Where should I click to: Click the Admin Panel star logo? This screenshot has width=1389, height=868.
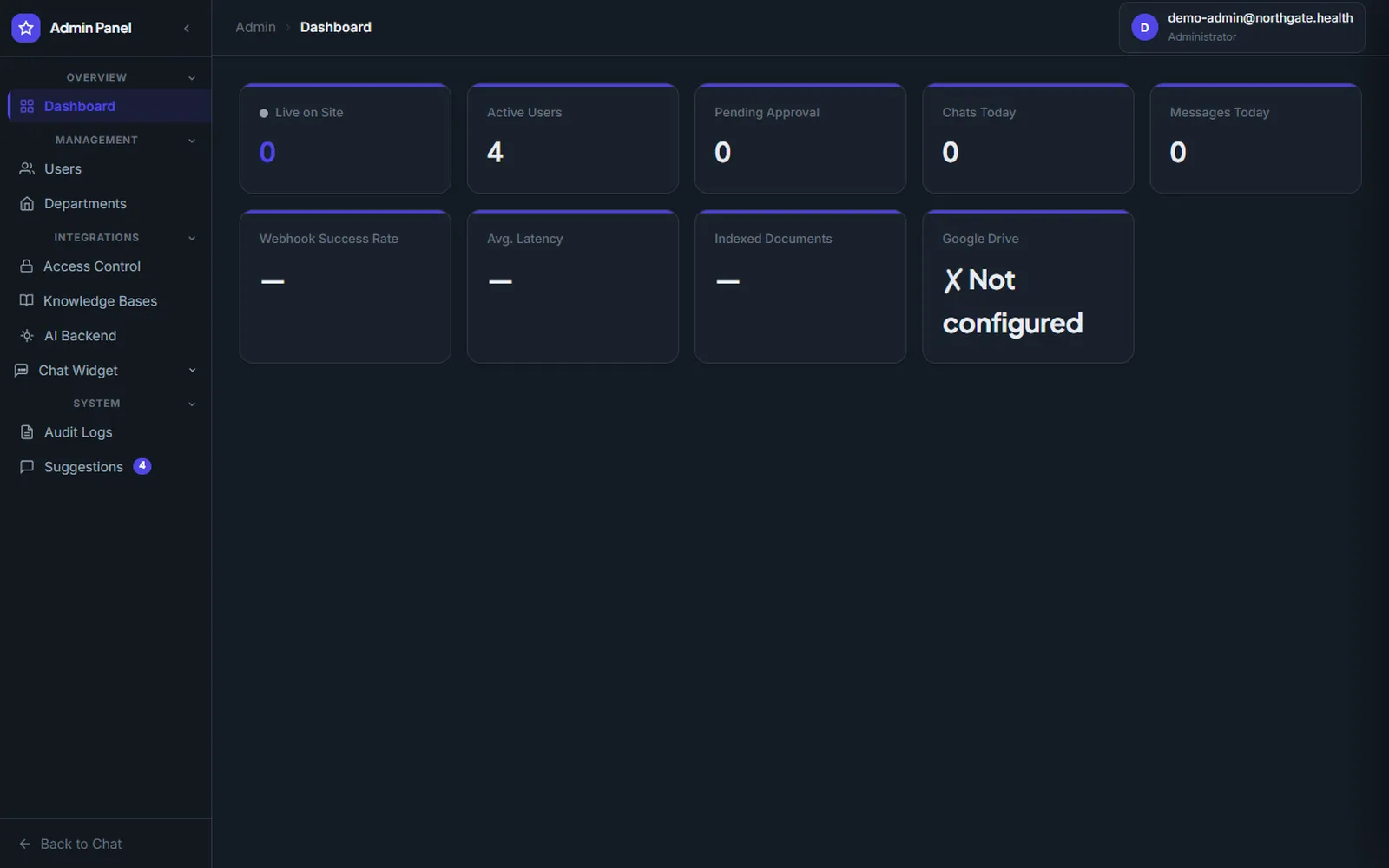tap(26, 28)
